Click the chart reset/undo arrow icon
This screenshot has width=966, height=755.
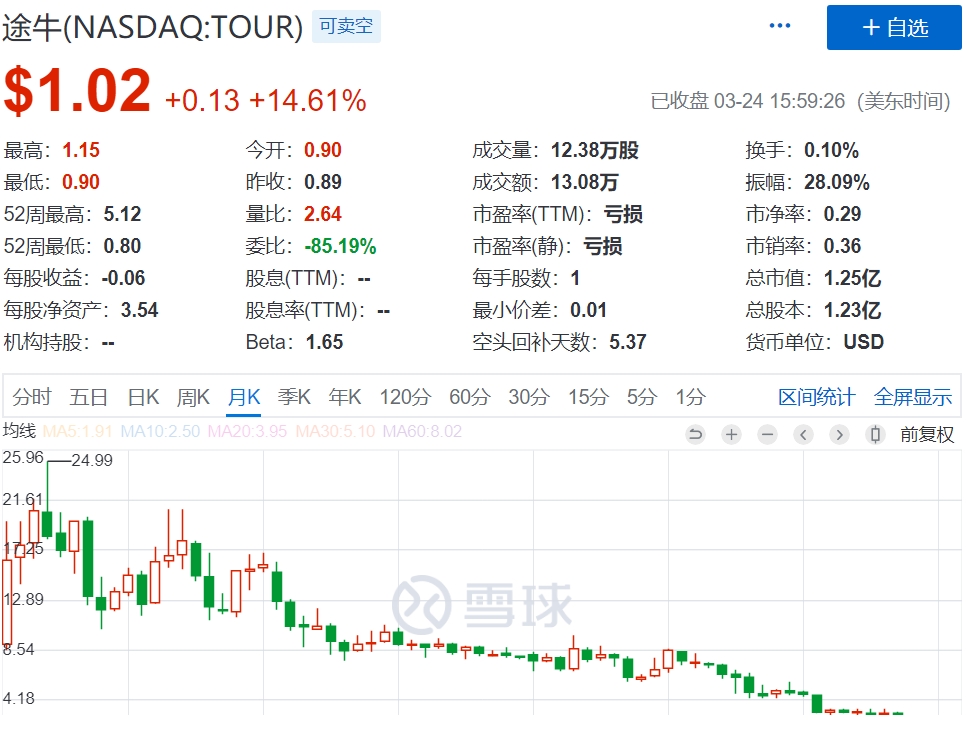coord(696,435)
